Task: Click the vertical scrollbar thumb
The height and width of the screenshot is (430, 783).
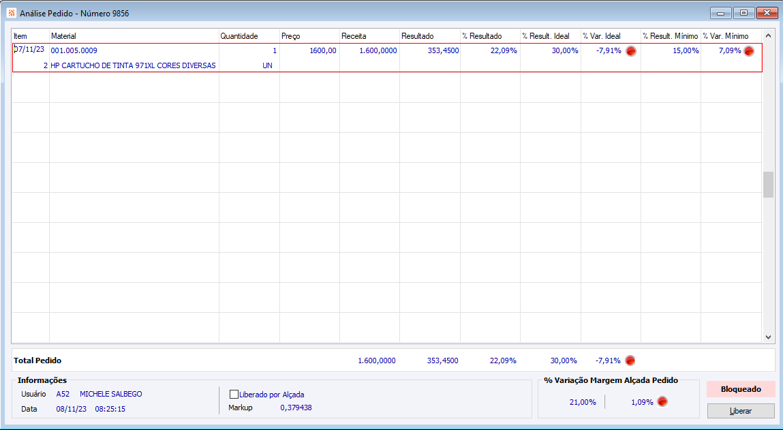Action: tap(768, 185)
